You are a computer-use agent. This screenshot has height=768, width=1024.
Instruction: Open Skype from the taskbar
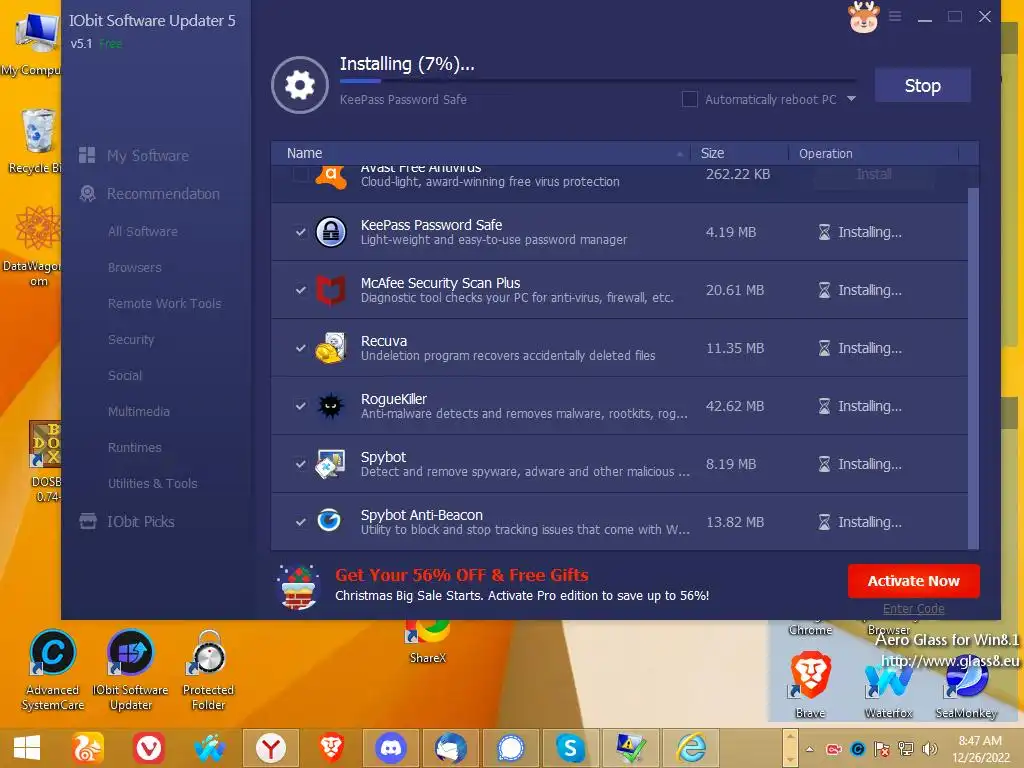point(571,748)
